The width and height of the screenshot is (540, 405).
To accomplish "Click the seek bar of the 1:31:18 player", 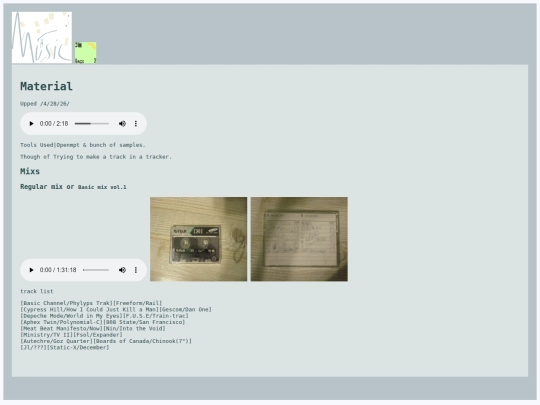I will pyautogui.click(x=96, y=270).
